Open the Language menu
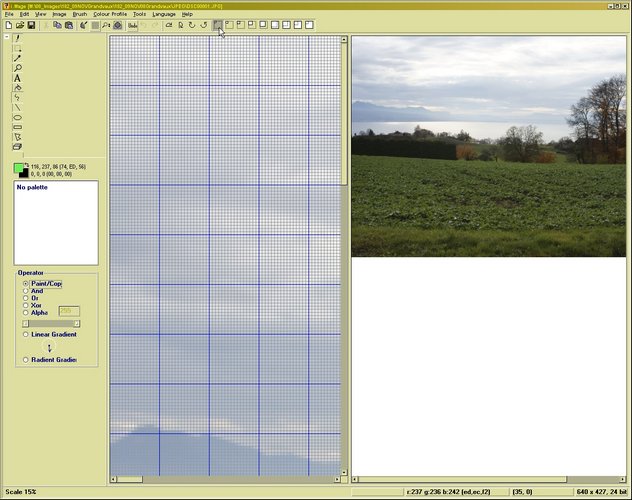 click(164, 14)
